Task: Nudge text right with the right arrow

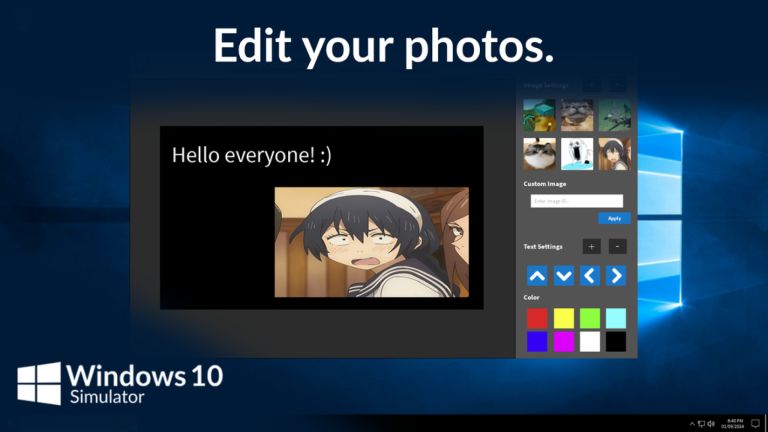Action: (616, 276)
